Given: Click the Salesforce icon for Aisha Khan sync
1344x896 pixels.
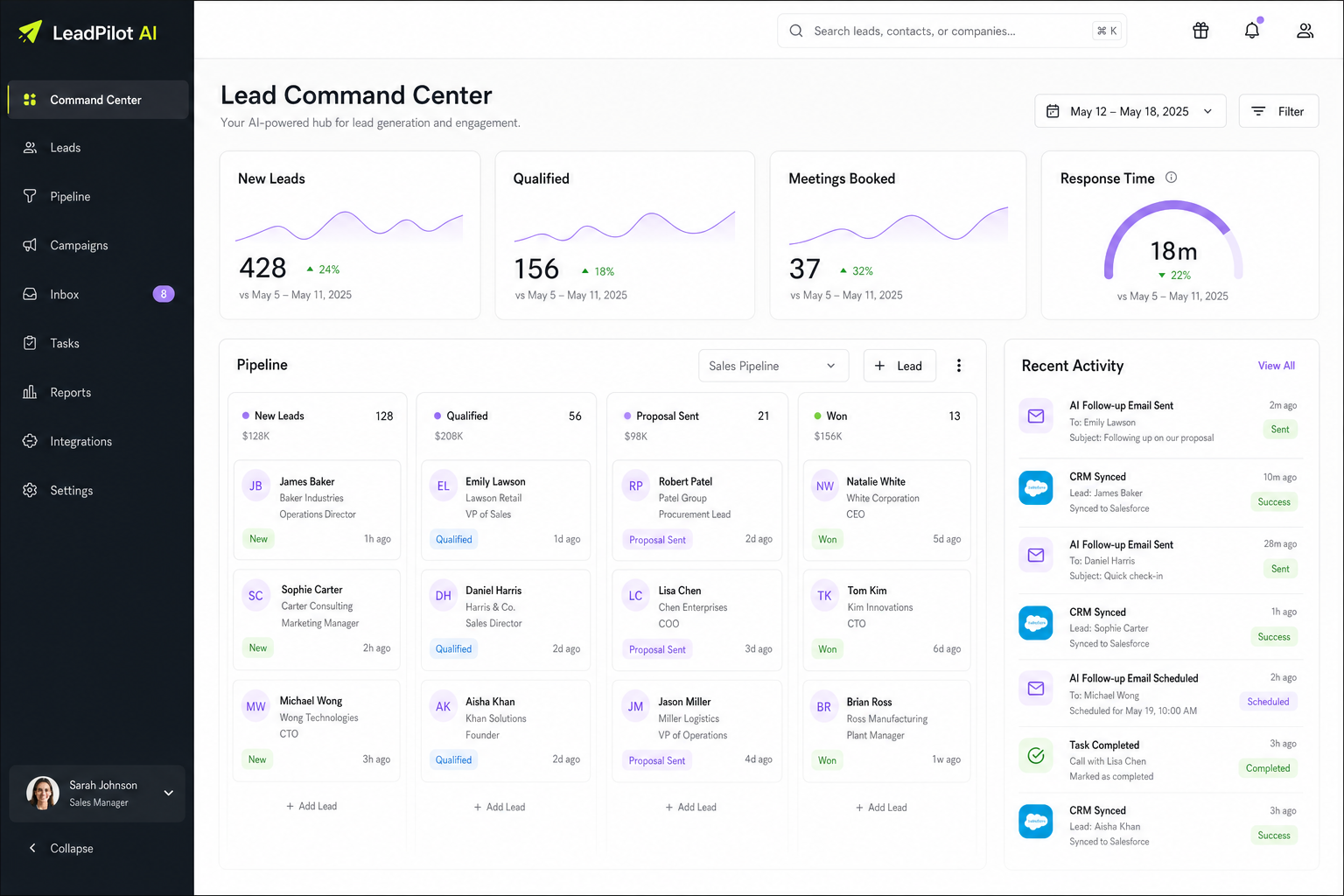Looking at the screenshot, I should coord(1036,822).
